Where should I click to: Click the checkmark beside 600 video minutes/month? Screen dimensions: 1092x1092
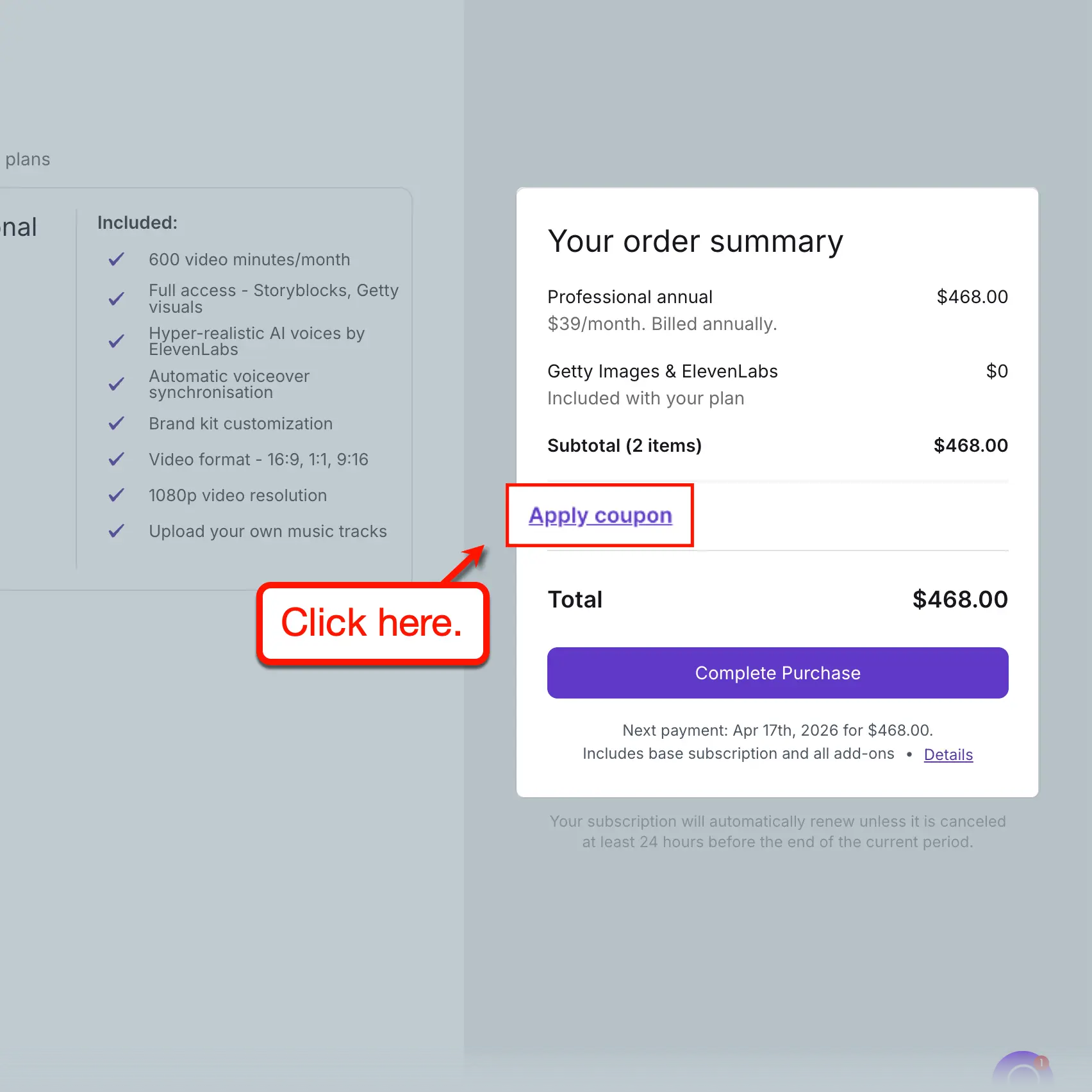click(x=117, y=259)
